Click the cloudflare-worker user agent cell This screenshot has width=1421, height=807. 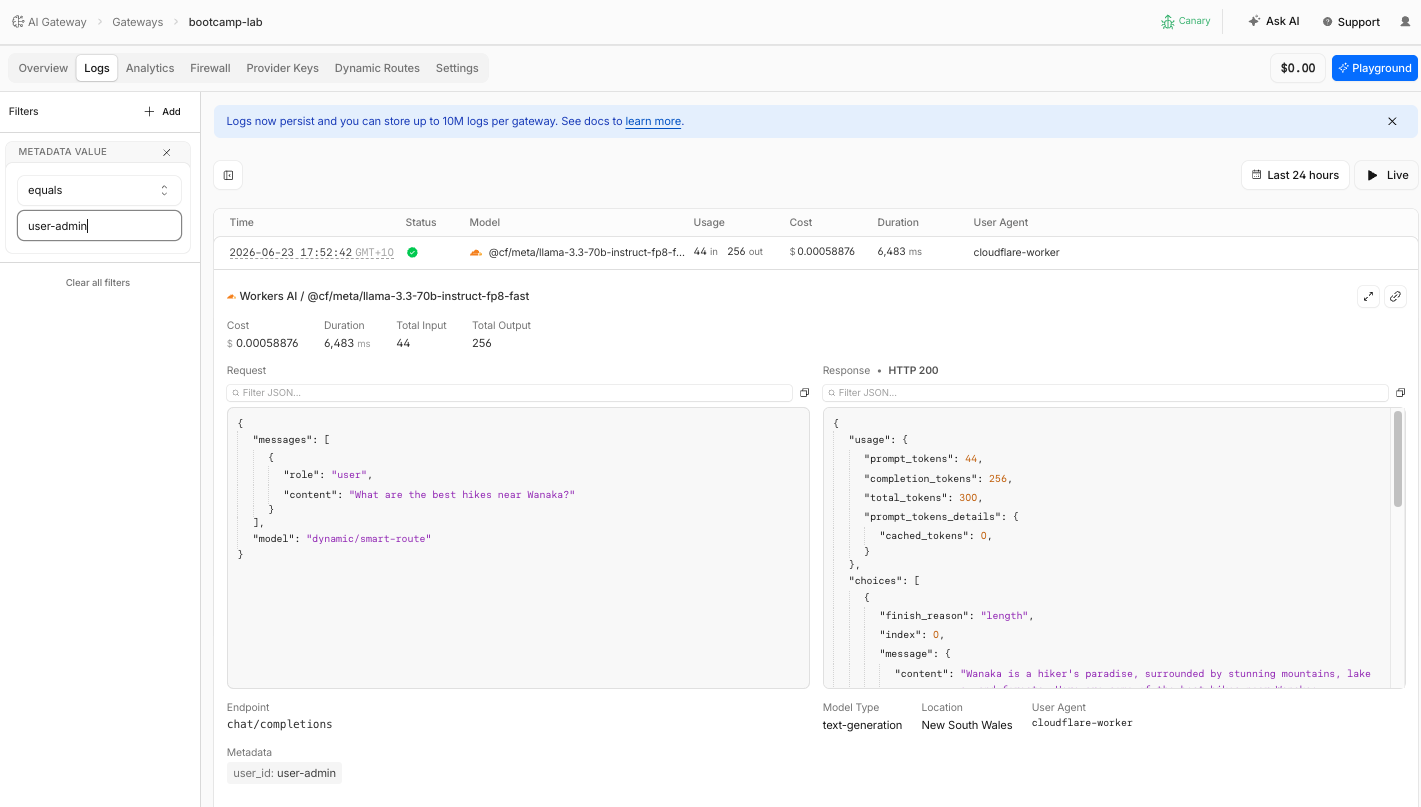[x=1016, y=252]
